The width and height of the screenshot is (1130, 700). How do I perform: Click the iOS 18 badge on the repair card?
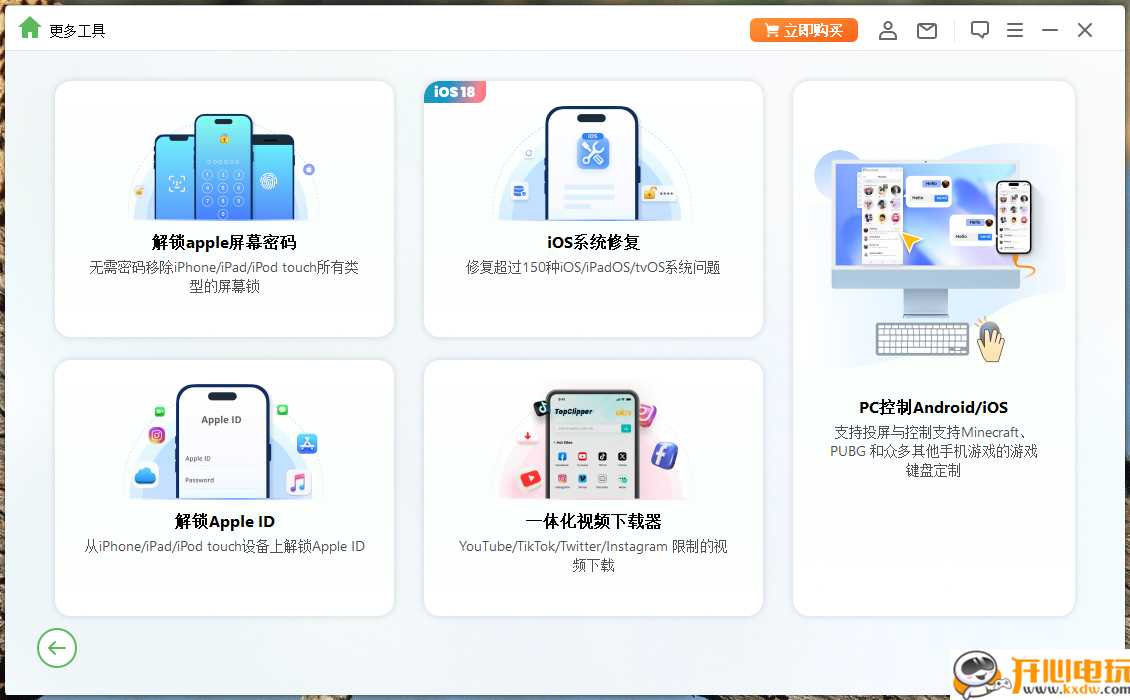455,91
